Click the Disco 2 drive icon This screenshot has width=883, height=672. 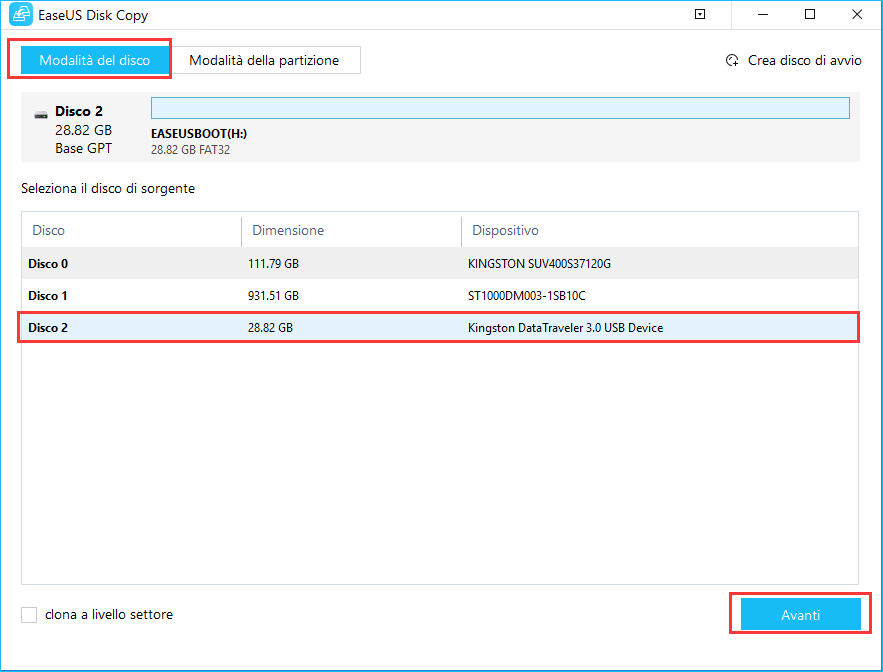point(40,112)
